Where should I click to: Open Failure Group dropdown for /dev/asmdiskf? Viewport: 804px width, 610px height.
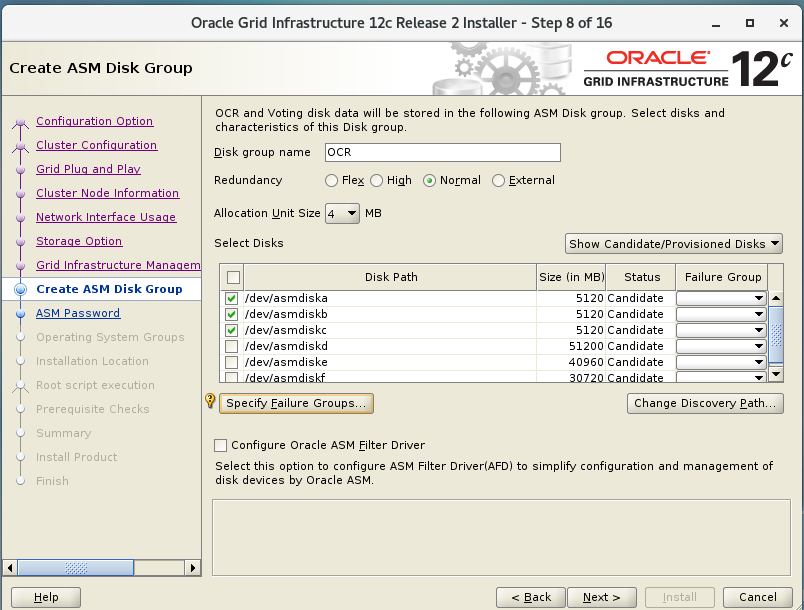(x=721, y=377)
